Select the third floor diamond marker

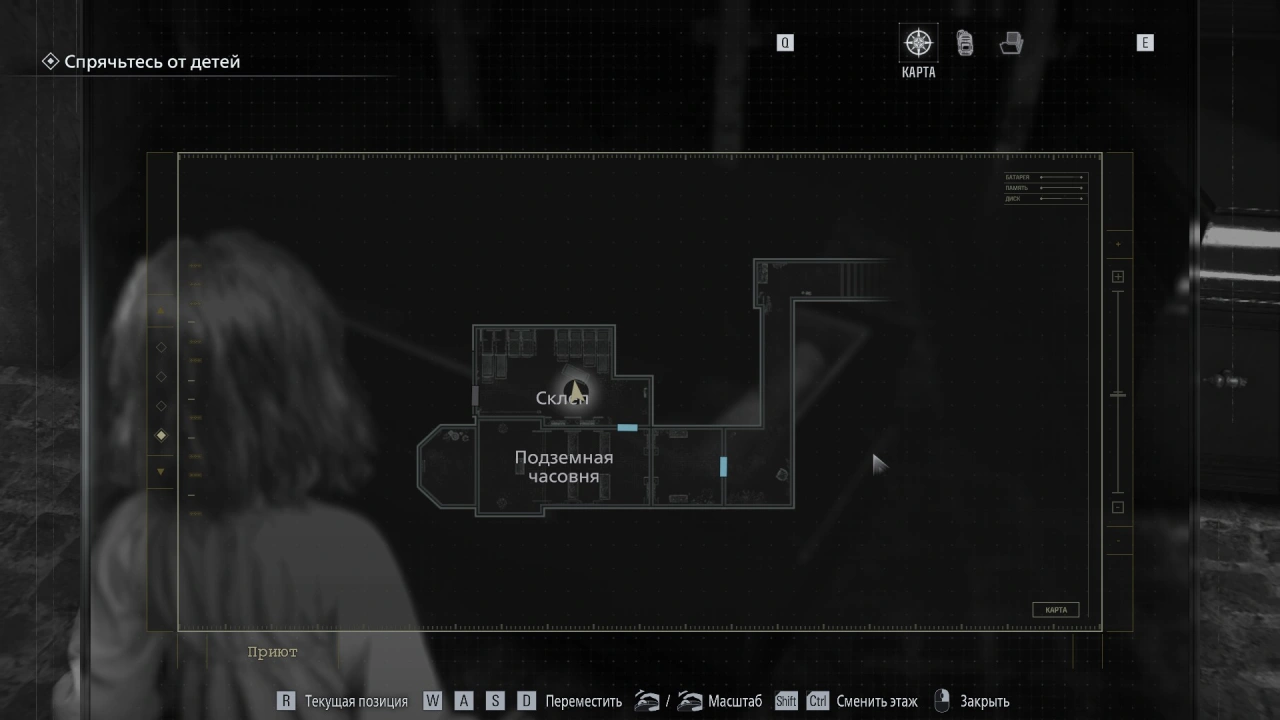(x=161, y=406)
